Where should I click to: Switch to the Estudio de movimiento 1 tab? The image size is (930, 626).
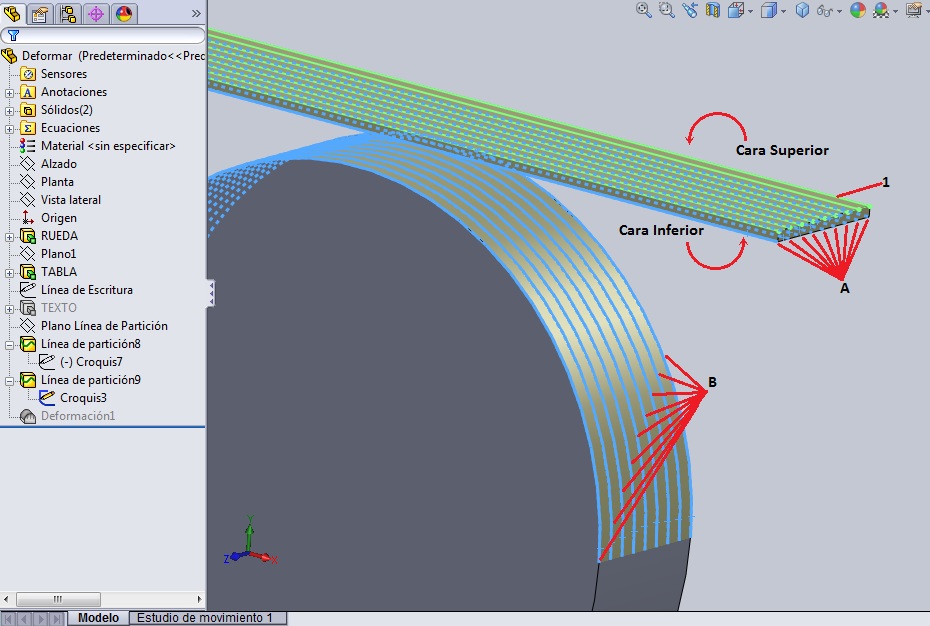pos(207,618)
